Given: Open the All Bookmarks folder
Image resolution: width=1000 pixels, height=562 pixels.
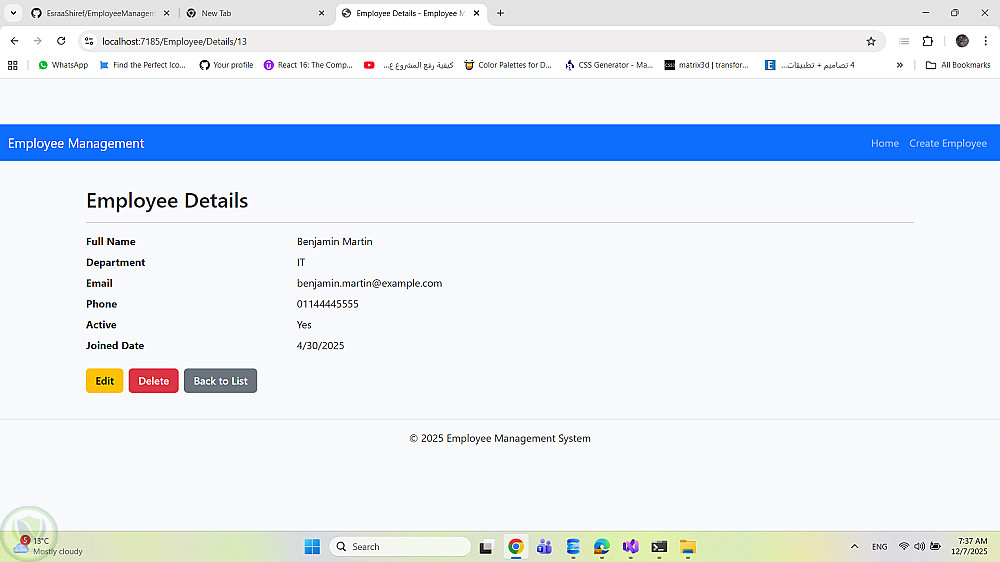Looking at the screenshot, I should pos(958,65).
